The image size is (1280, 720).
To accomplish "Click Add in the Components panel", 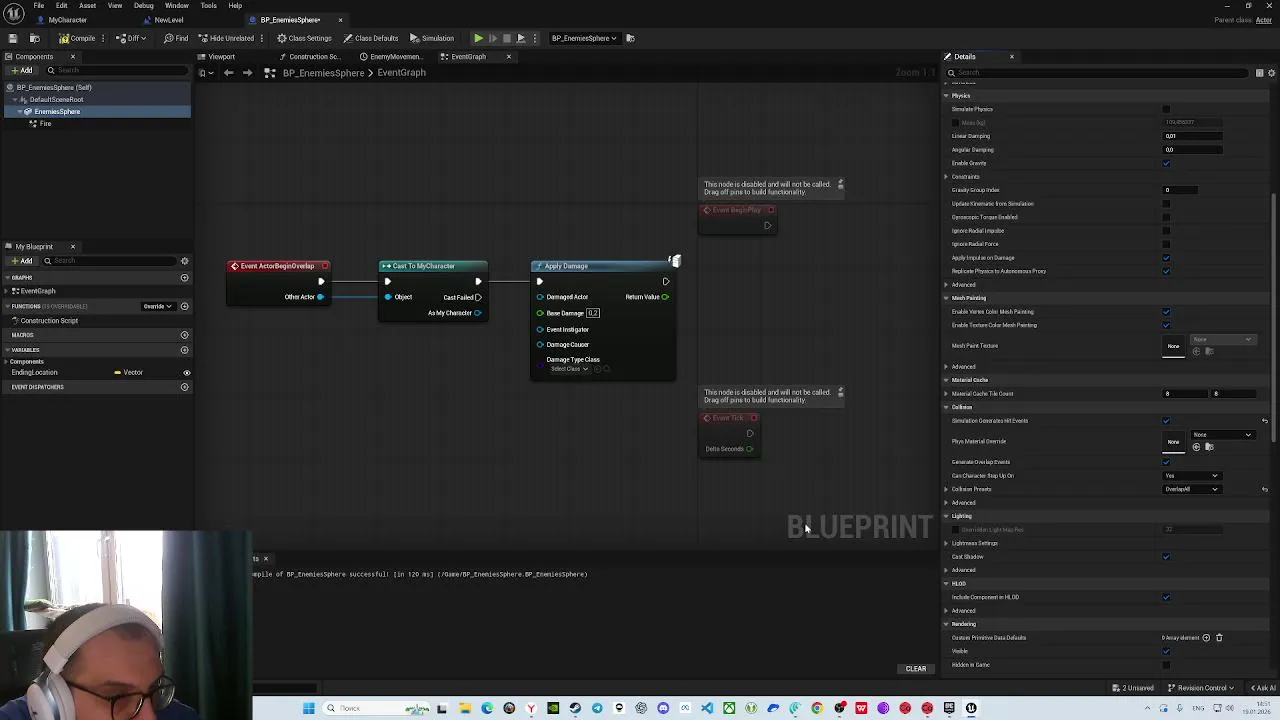I will tap(22, 71).
